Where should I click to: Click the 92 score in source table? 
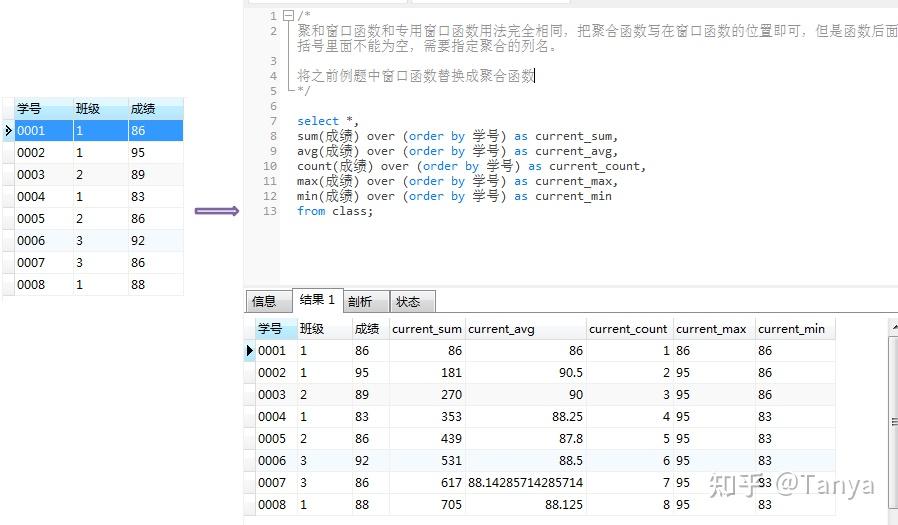[138, 240]
